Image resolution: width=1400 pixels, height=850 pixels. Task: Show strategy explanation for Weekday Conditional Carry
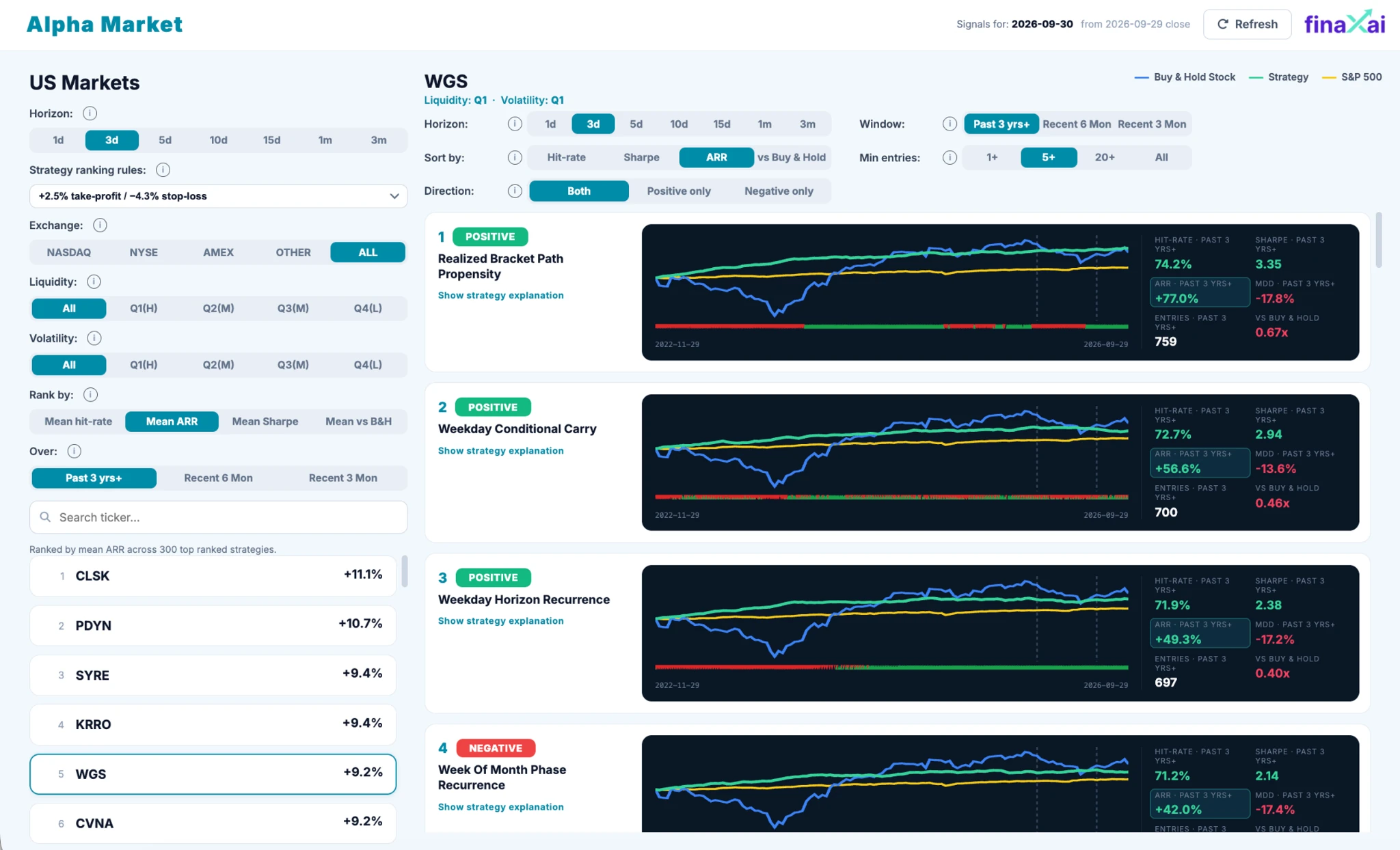coord(500,451)
